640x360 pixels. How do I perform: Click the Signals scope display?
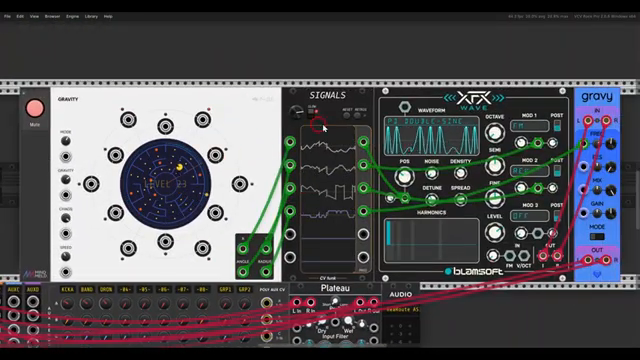click(x=328, y=199)
